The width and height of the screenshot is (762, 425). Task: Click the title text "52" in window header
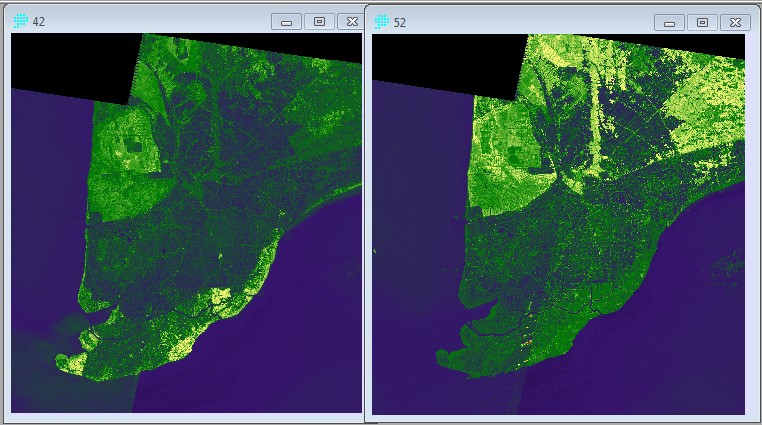[400, 22]
